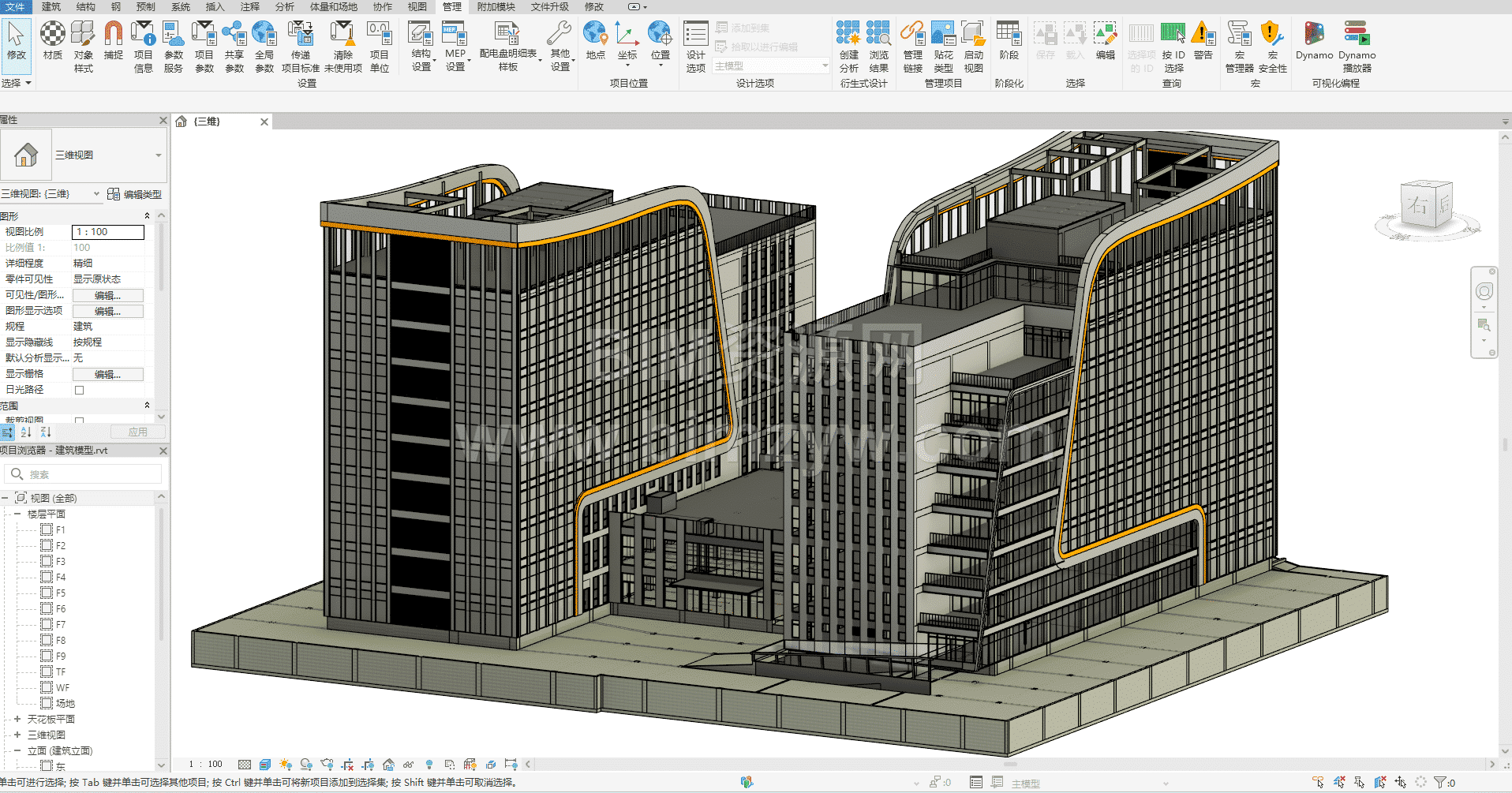Collapse the 楼层平面 tree node
The height and width of the screenshot is (793, 1512).
[17, 514]
